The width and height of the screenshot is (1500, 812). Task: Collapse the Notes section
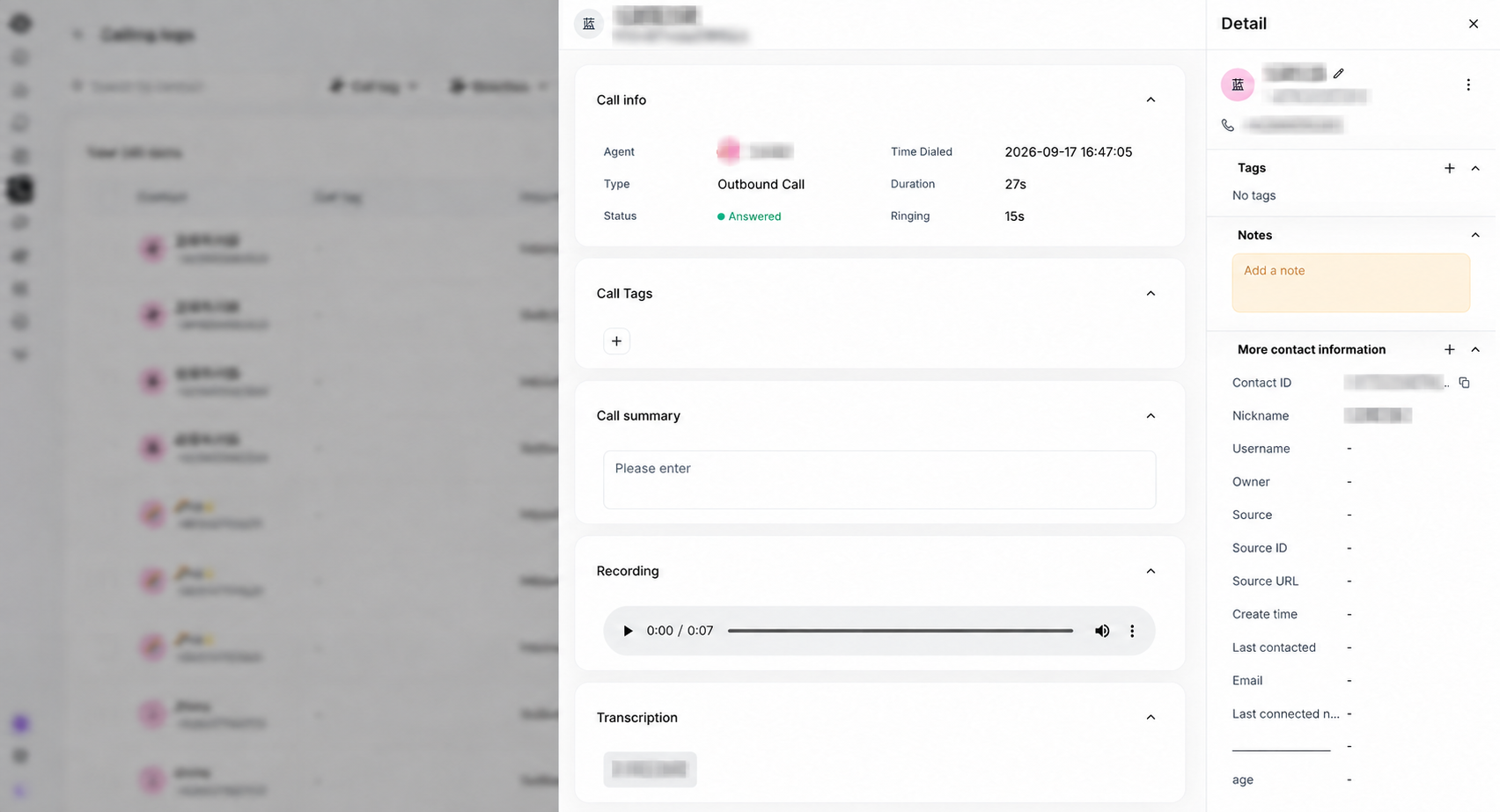click(1475, 235)
